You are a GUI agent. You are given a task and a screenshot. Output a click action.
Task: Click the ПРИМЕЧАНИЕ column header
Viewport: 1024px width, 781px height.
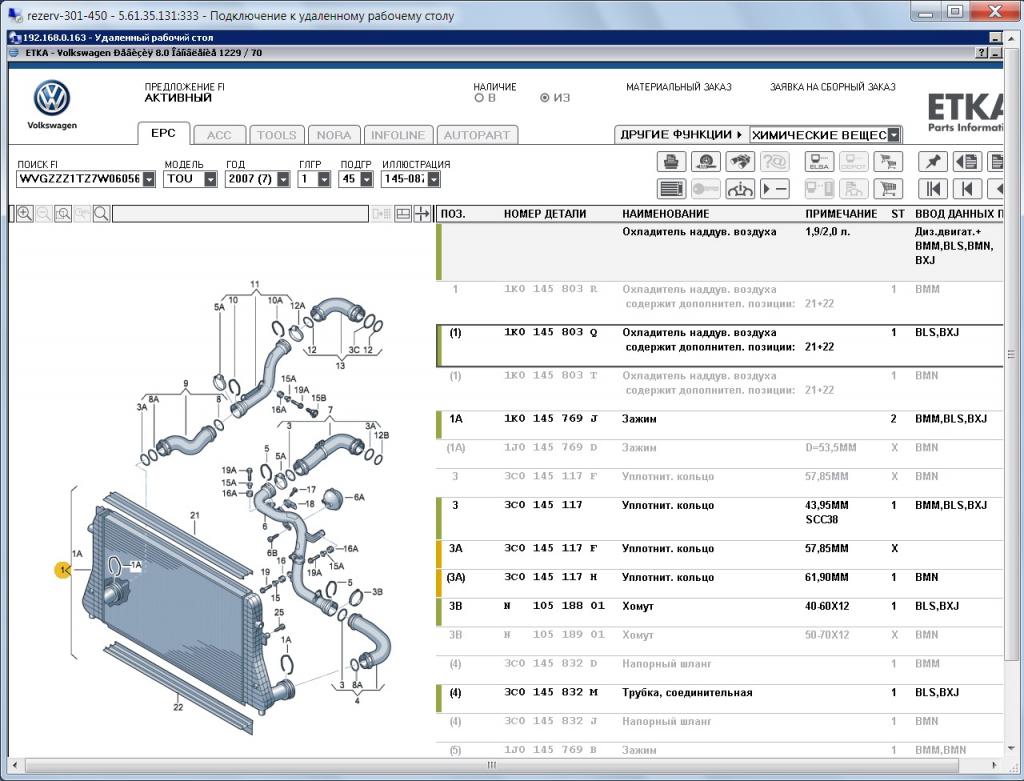tap(841, 214)
